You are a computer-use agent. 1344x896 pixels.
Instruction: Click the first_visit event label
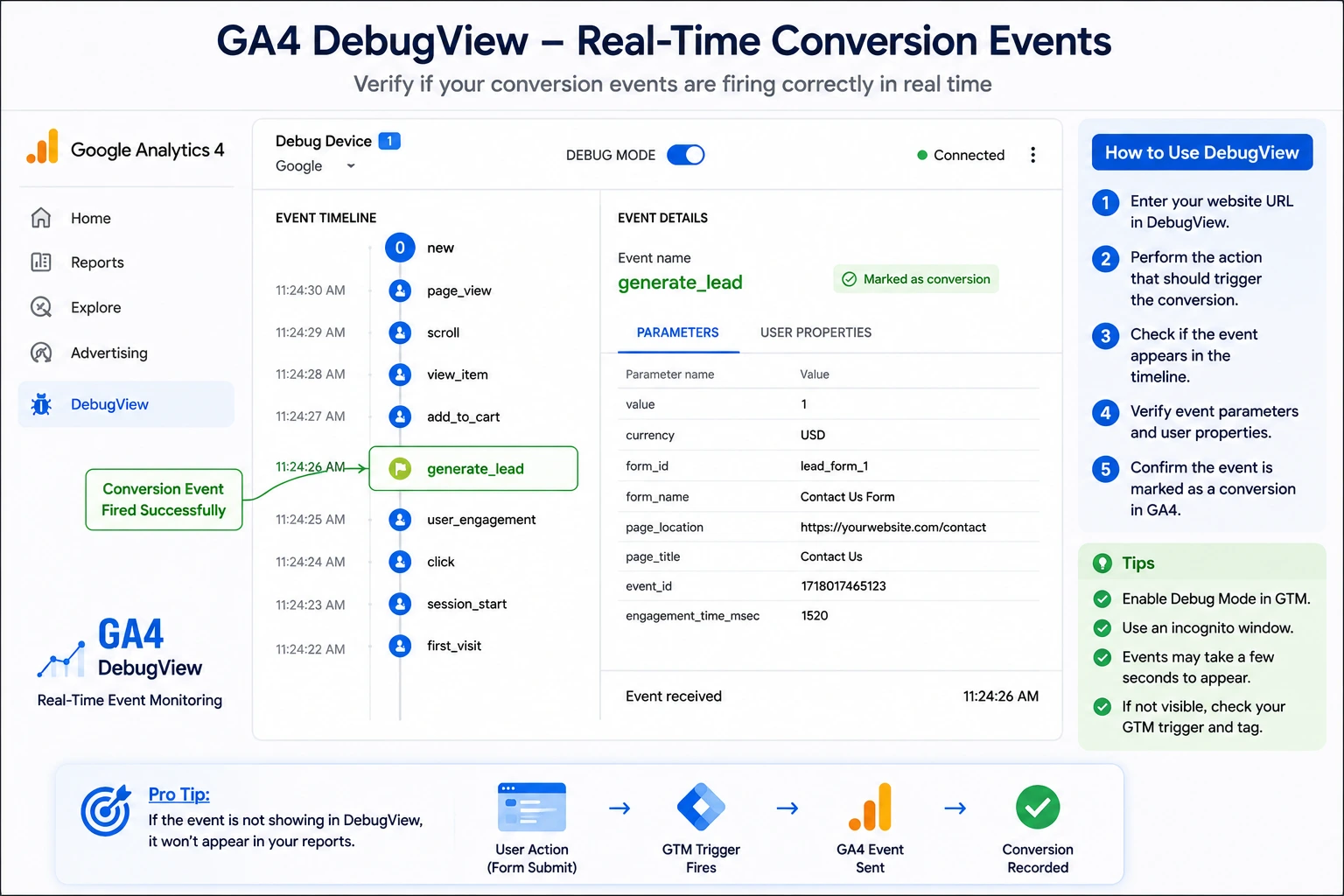tap(454, 646)
